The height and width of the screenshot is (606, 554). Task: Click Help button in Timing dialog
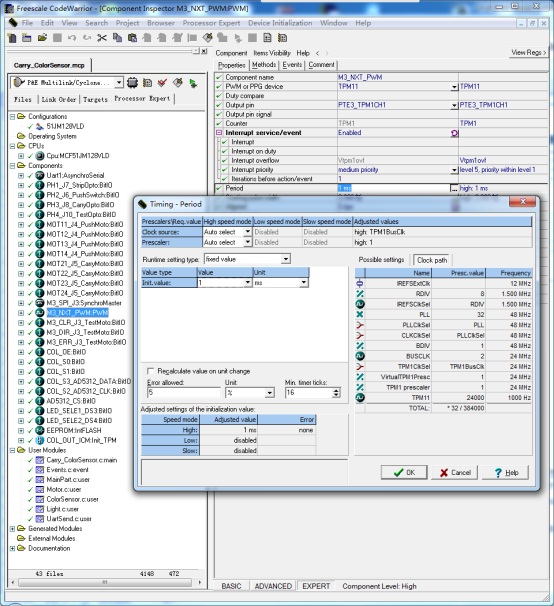pyautogui.click(x=505, y=472)
